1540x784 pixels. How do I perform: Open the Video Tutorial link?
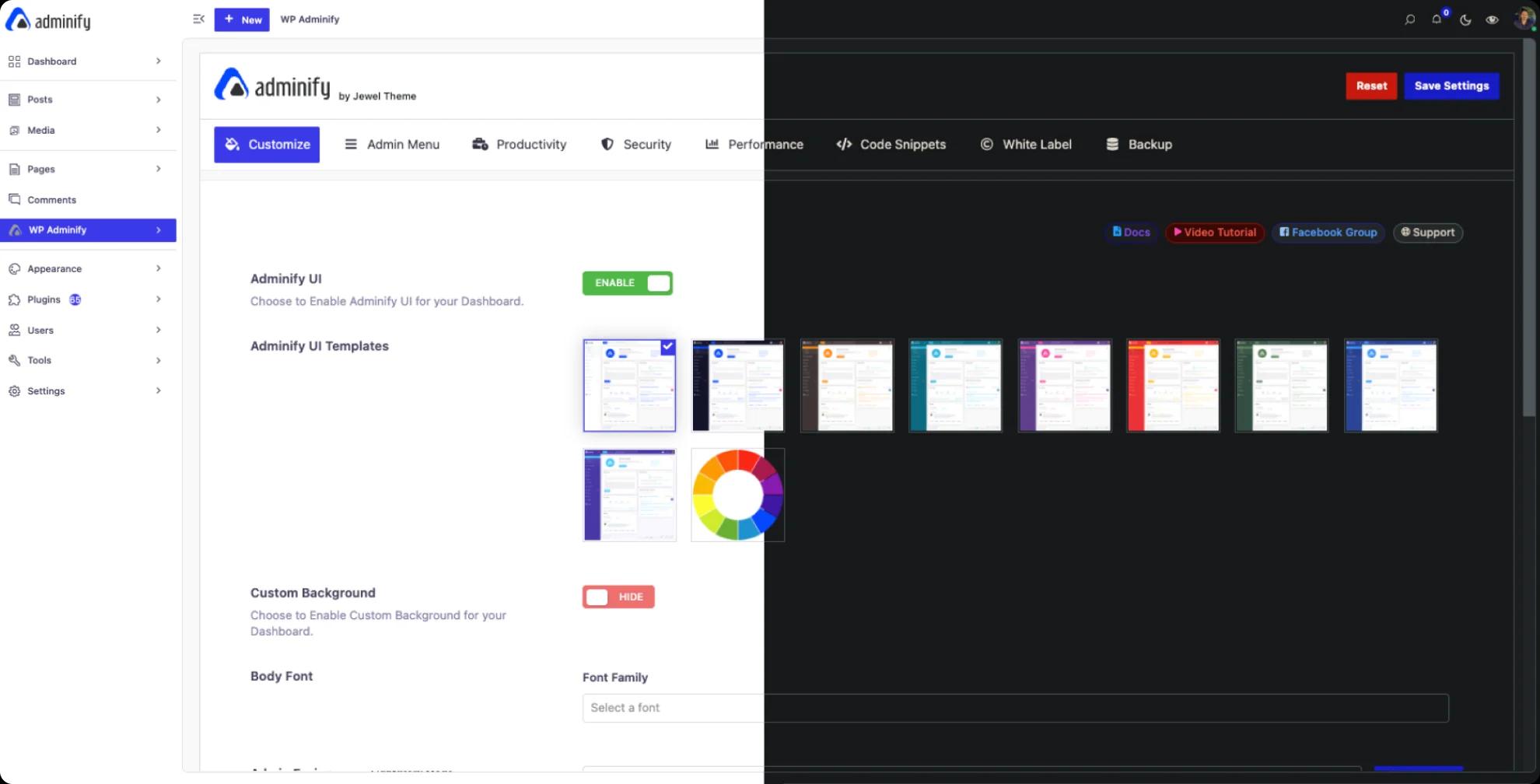click(x=1215, y=233)
